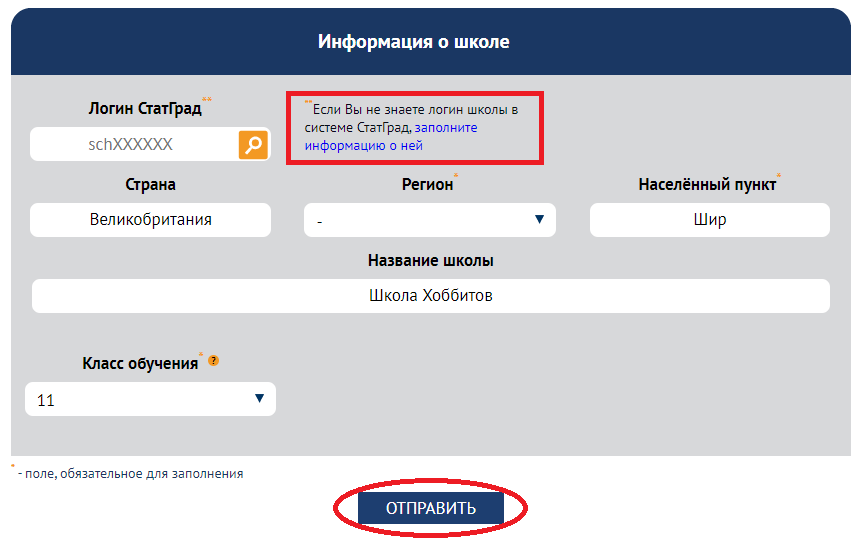Click the Логин СтатГрад label
The width and height of the screenshot is (861, 551).
[x=145, y=108]
